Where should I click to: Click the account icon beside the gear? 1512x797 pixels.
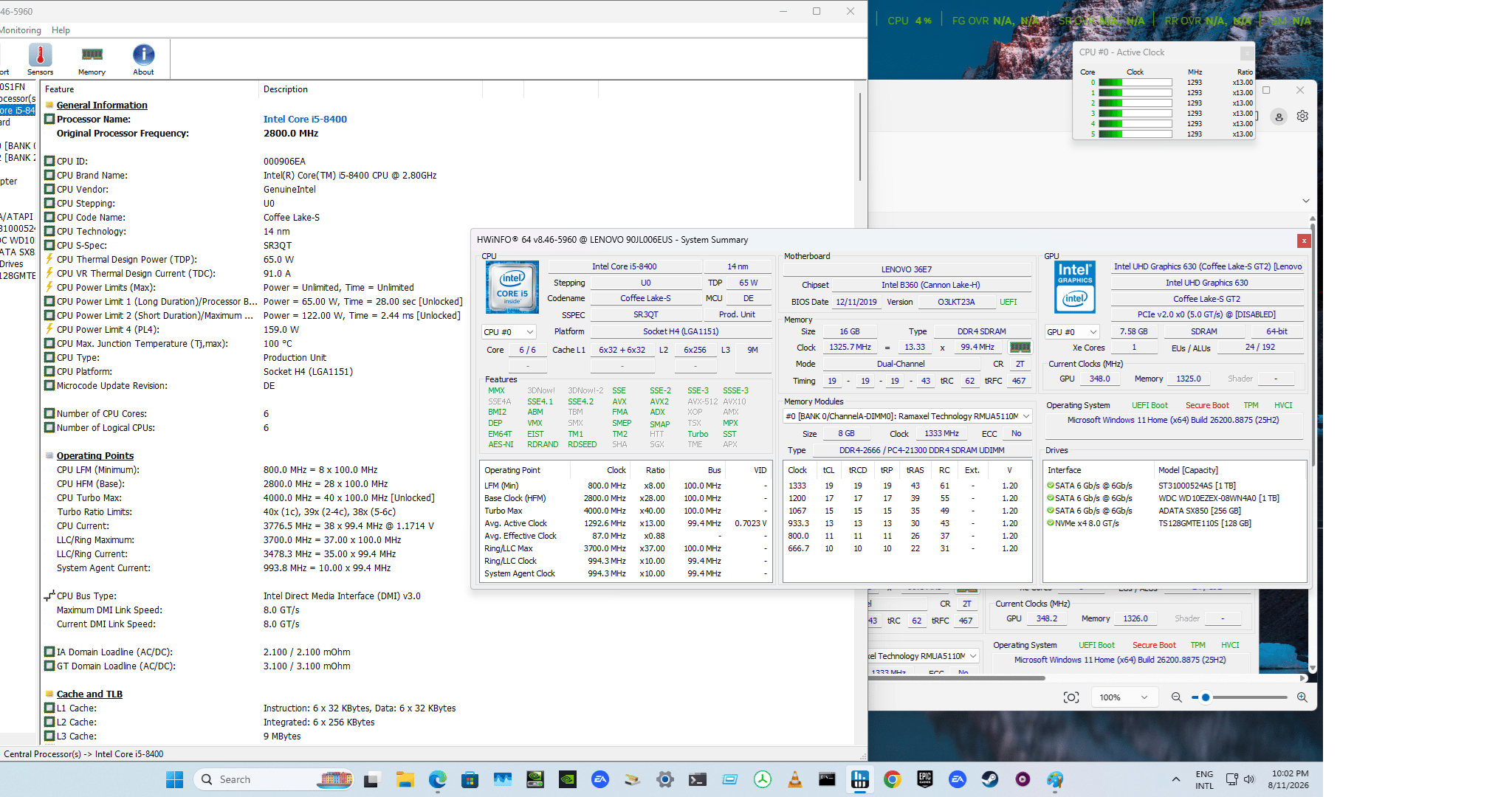[1279, 117]
